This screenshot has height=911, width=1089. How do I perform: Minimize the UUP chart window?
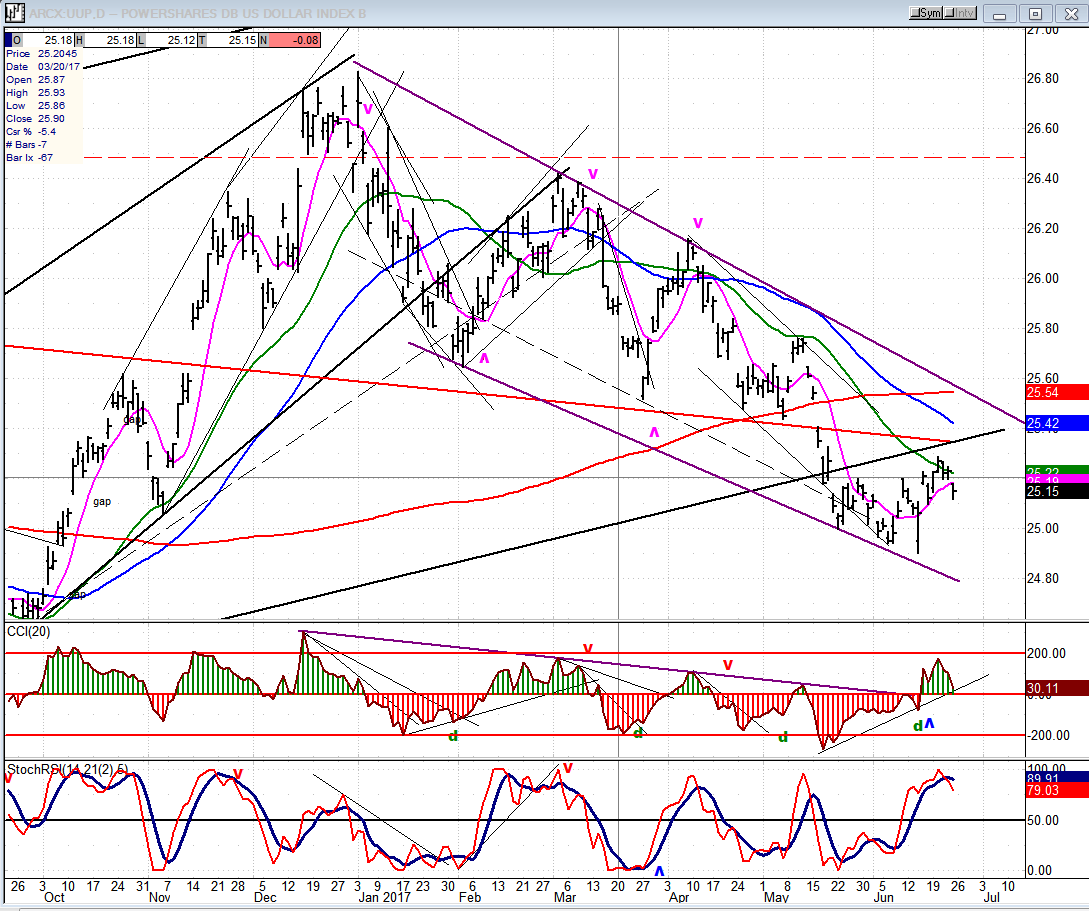(1000, 13)
